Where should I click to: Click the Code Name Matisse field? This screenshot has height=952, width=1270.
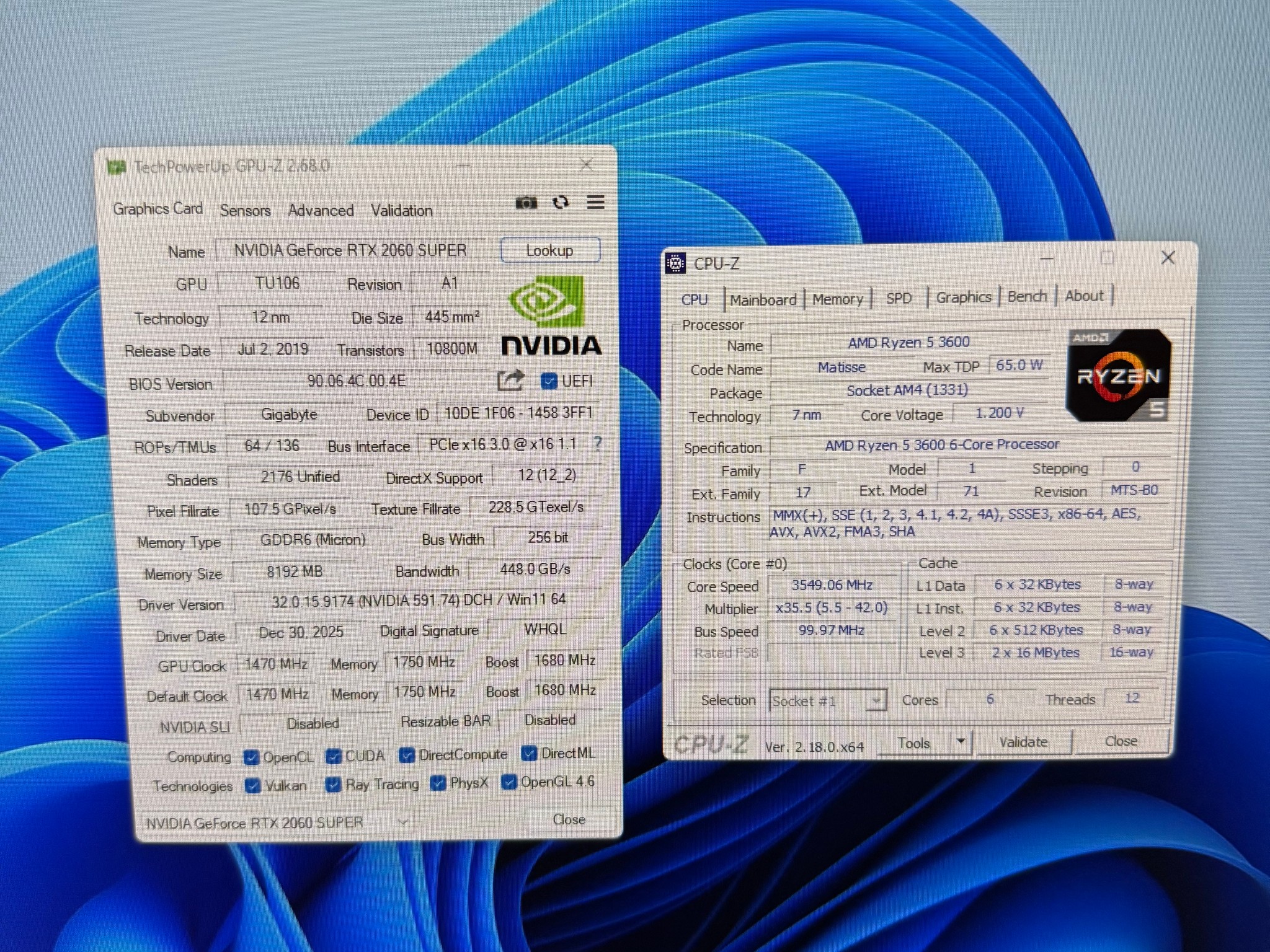pyautogui.click(x=841, y=368)
